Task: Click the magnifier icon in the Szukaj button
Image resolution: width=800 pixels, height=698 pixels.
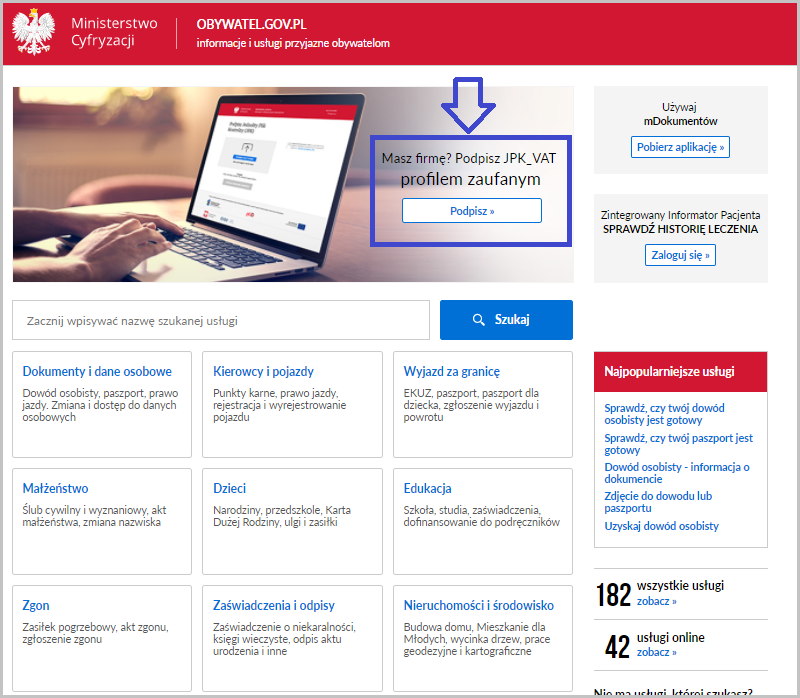Action: click(478, 319)
